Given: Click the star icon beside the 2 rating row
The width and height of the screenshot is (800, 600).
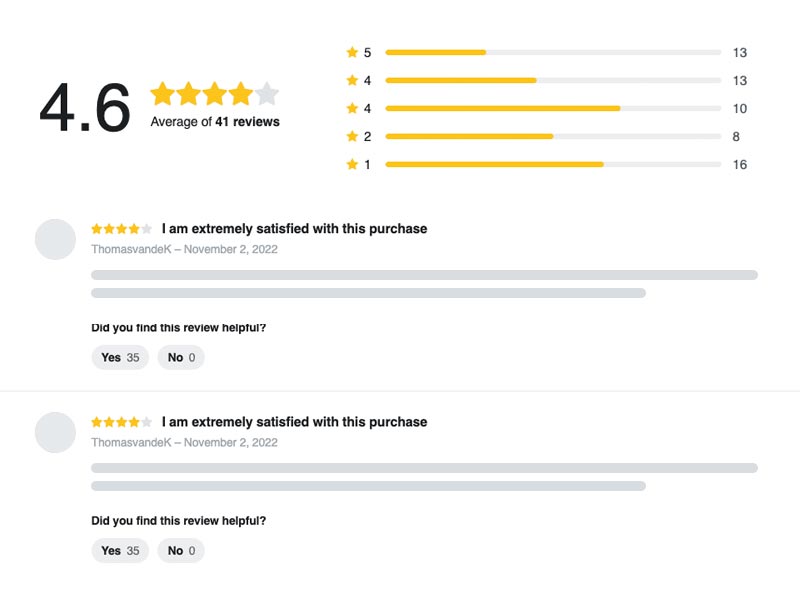Looking at the screenshot, I should tap(352, 136).
